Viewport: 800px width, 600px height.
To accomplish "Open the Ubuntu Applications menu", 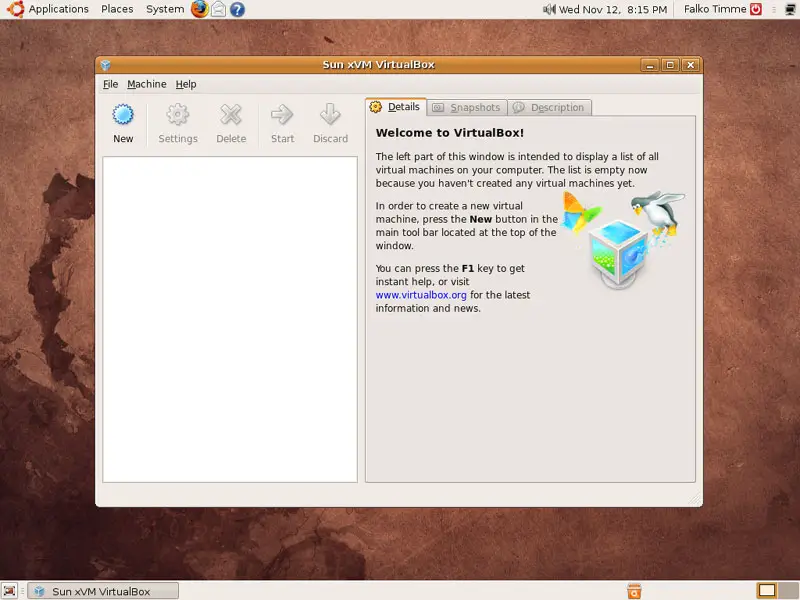I will pyautogui.click(x=48, y=9).
